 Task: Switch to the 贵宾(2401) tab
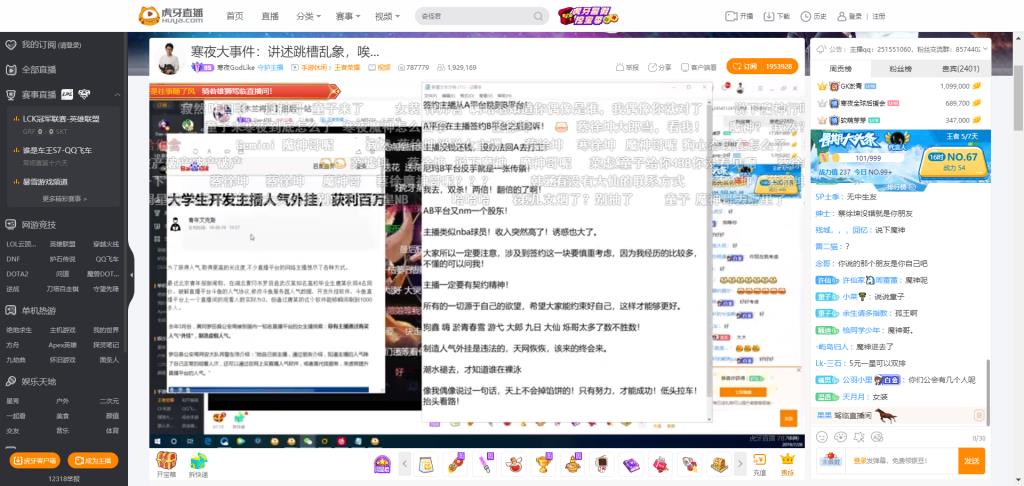(961, 68)
